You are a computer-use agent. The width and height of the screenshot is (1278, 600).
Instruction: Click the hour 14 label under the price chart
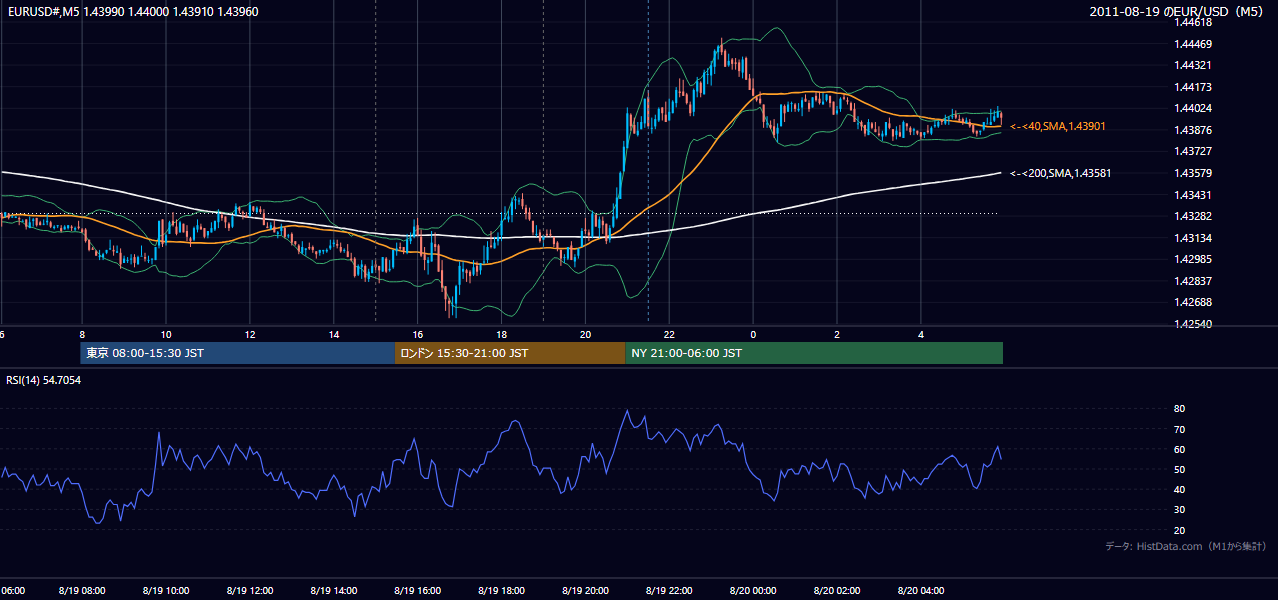(334, 334)
